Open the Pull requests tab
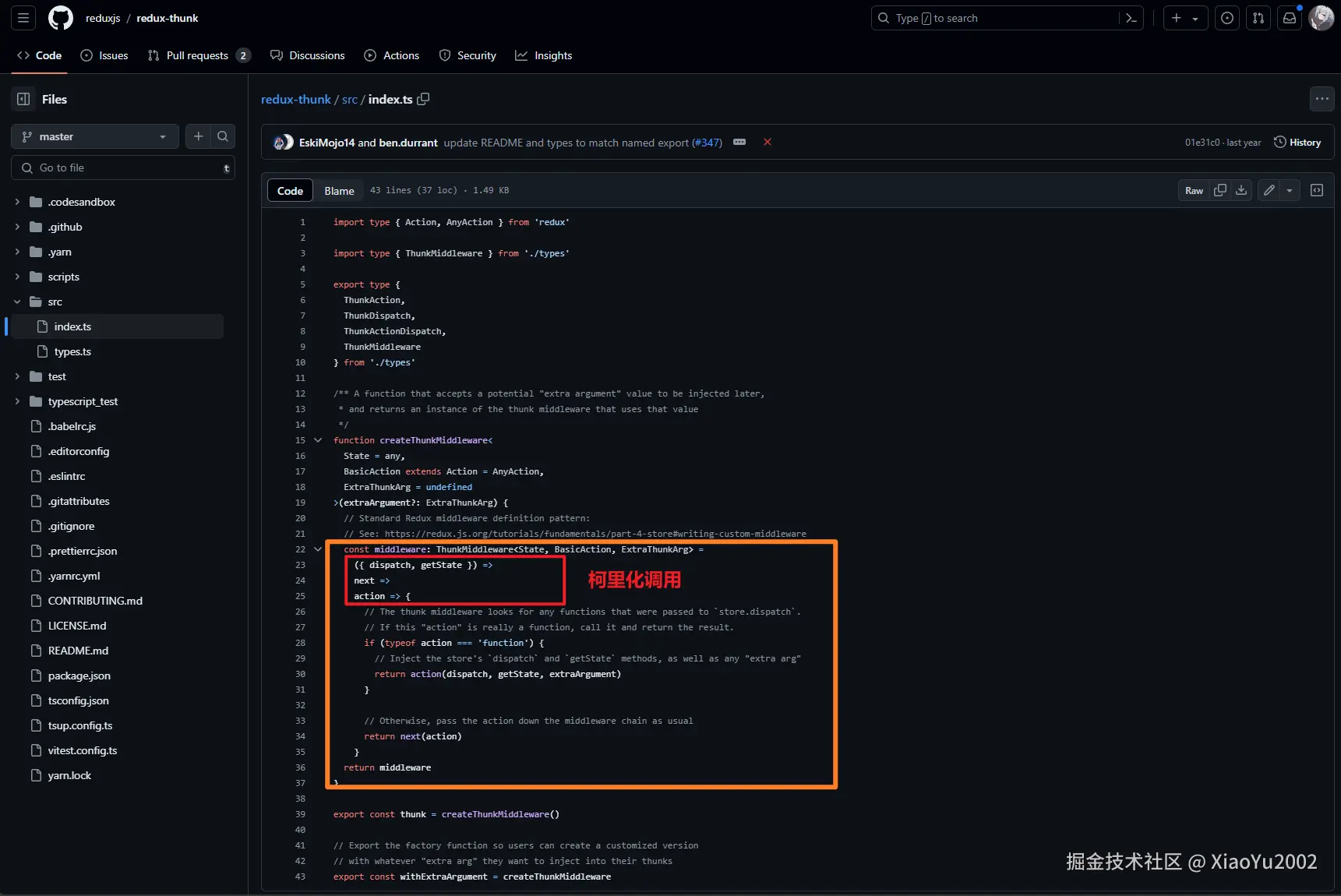The width and height of the screenshot is (1341, 896). [x=199, y=55]
